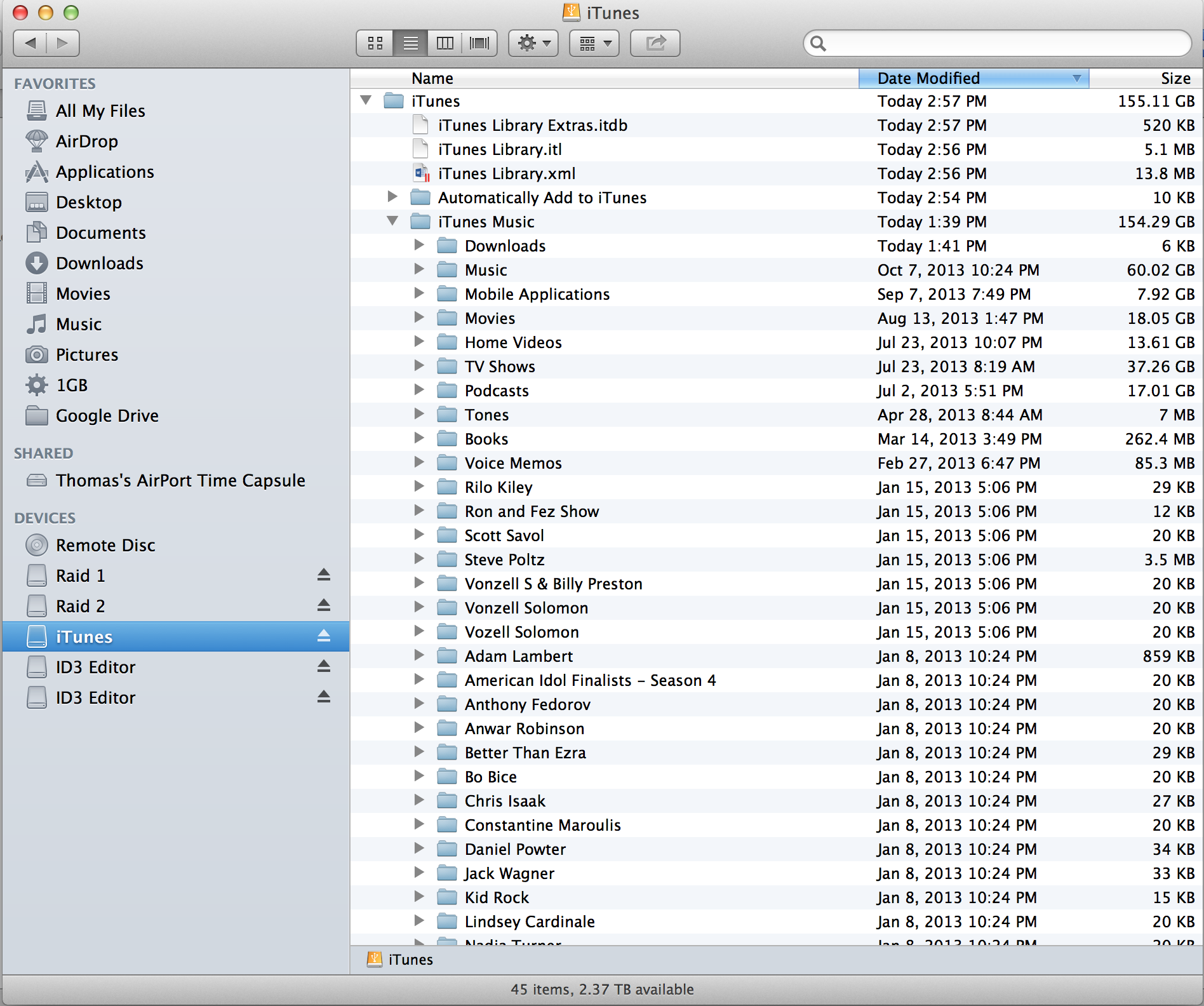Image resolution: width=1204 pixels, height=1006 pixels.
Task: Select Vonzell S & Billy Preston folder
Action: 776,584
